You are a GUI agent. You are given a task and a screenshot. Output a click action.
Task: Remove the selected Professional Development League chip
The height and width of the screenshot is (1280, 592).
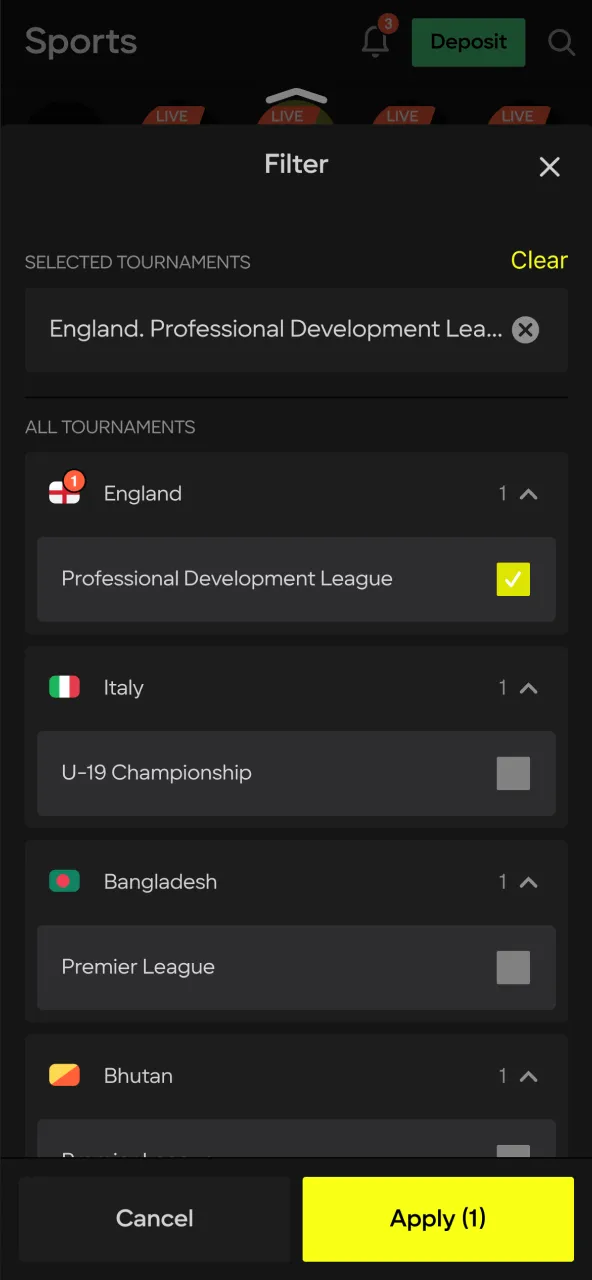(x=525, y=330)
